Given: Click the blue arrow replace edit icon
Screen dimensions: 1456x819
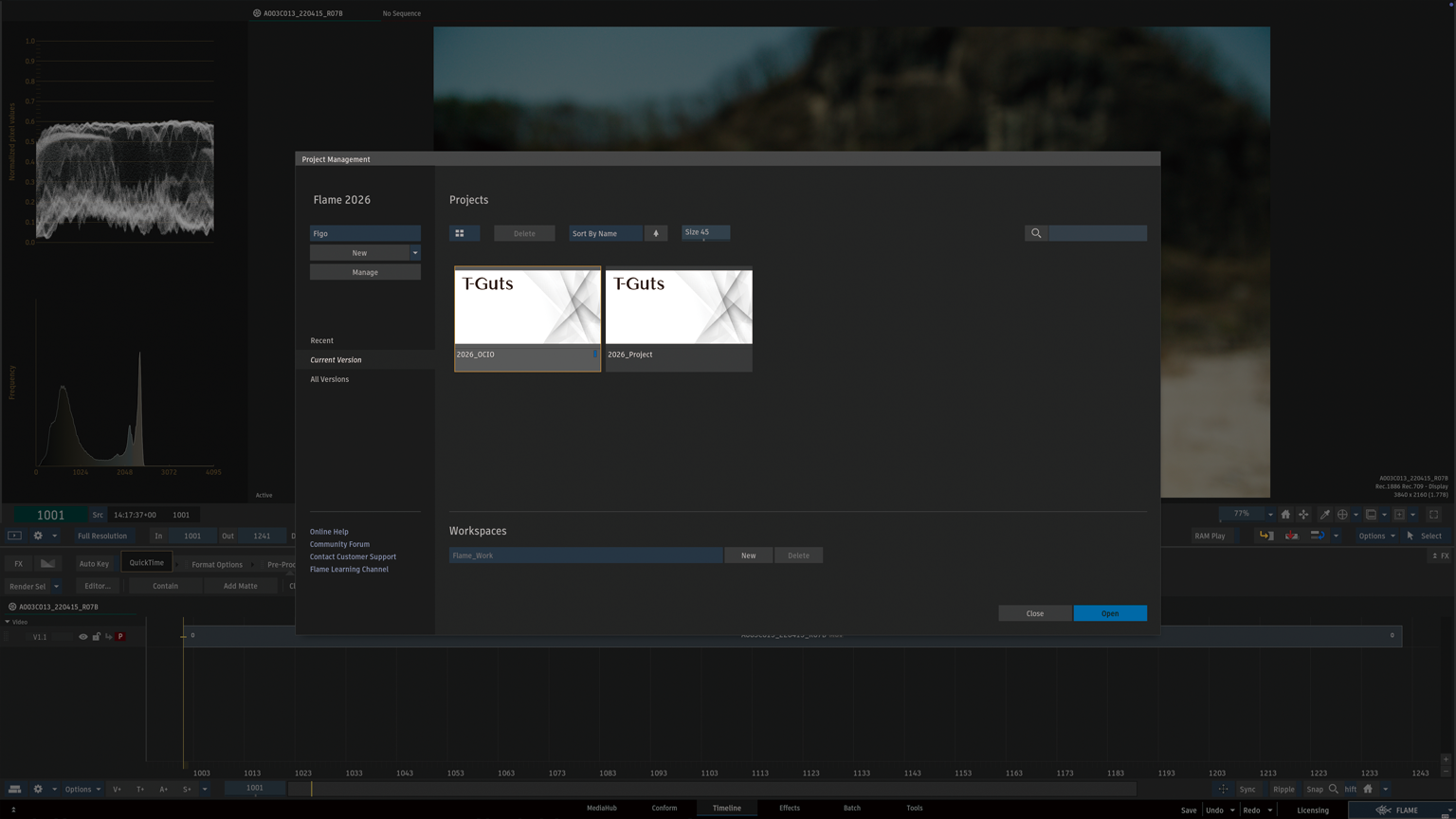Looking at the screenshot, I should [1317, 536].
